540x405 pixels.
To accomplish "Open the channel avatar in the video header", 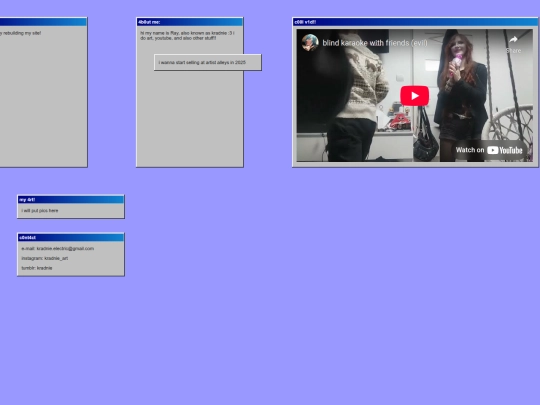I will [310, 43].
